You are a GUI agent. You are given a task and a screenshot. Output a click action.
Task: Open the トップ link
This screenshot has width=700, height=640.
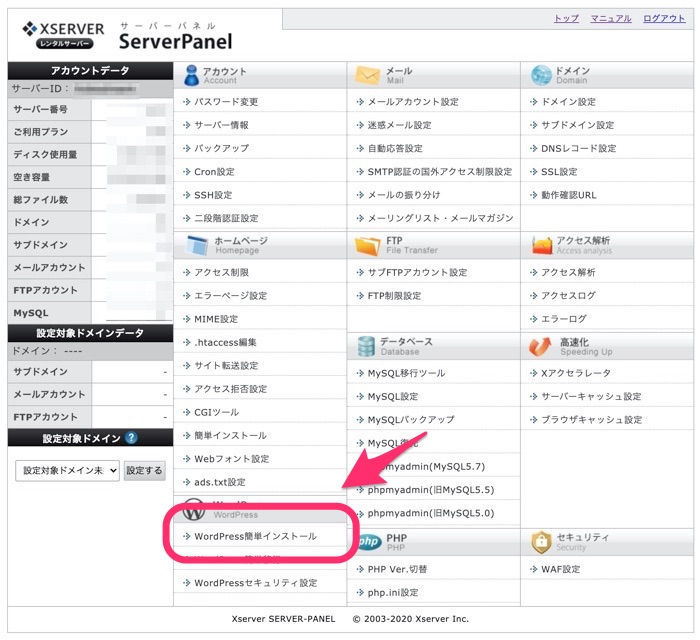click(x=566, y=18)
